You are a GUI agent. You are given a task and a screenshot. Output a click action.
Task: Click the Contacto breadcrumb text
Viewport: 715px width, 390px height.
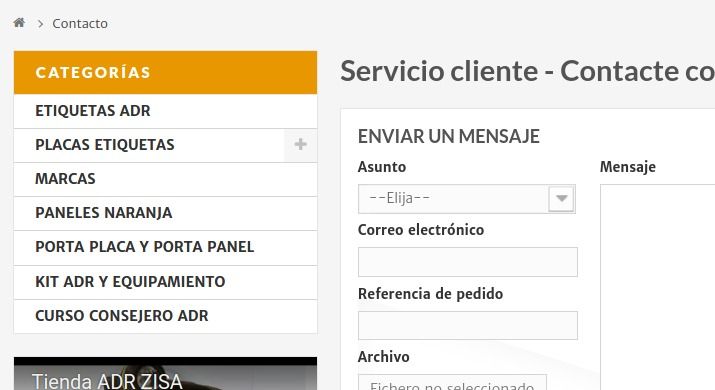(x=80, y=23)
